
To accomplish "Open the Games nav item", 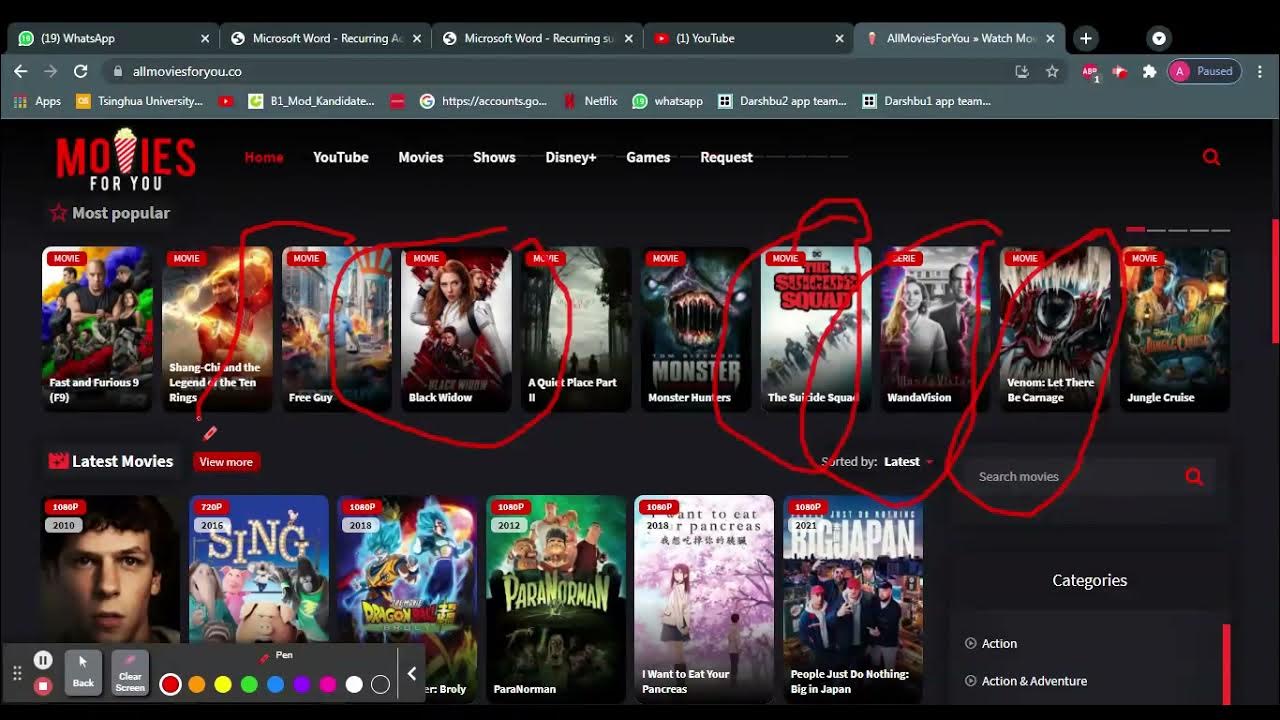I will point(648,157).
